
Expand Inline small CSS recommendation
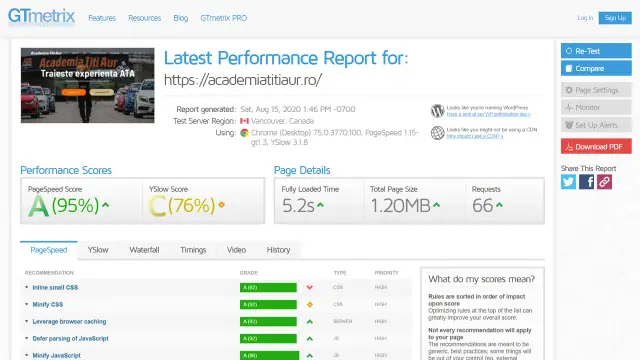point(55,287)
